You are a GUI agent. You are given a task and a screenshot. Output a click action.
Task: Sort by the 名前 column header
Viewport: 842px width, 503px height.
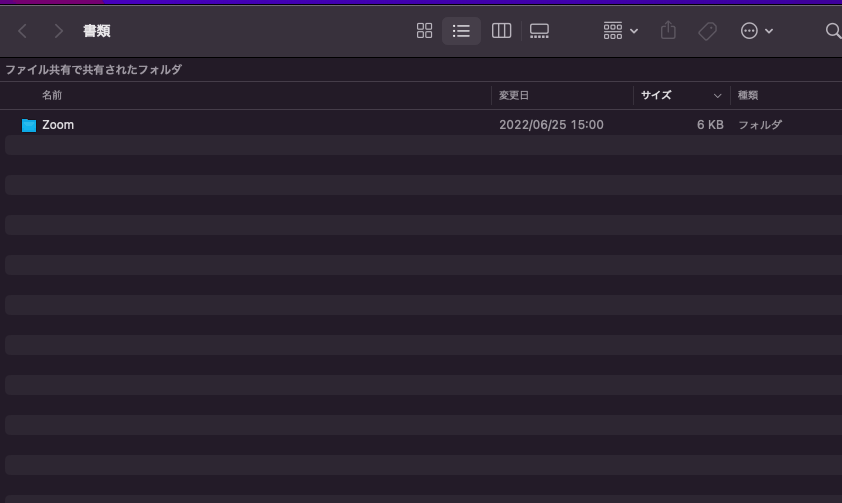tap(52, 95)
